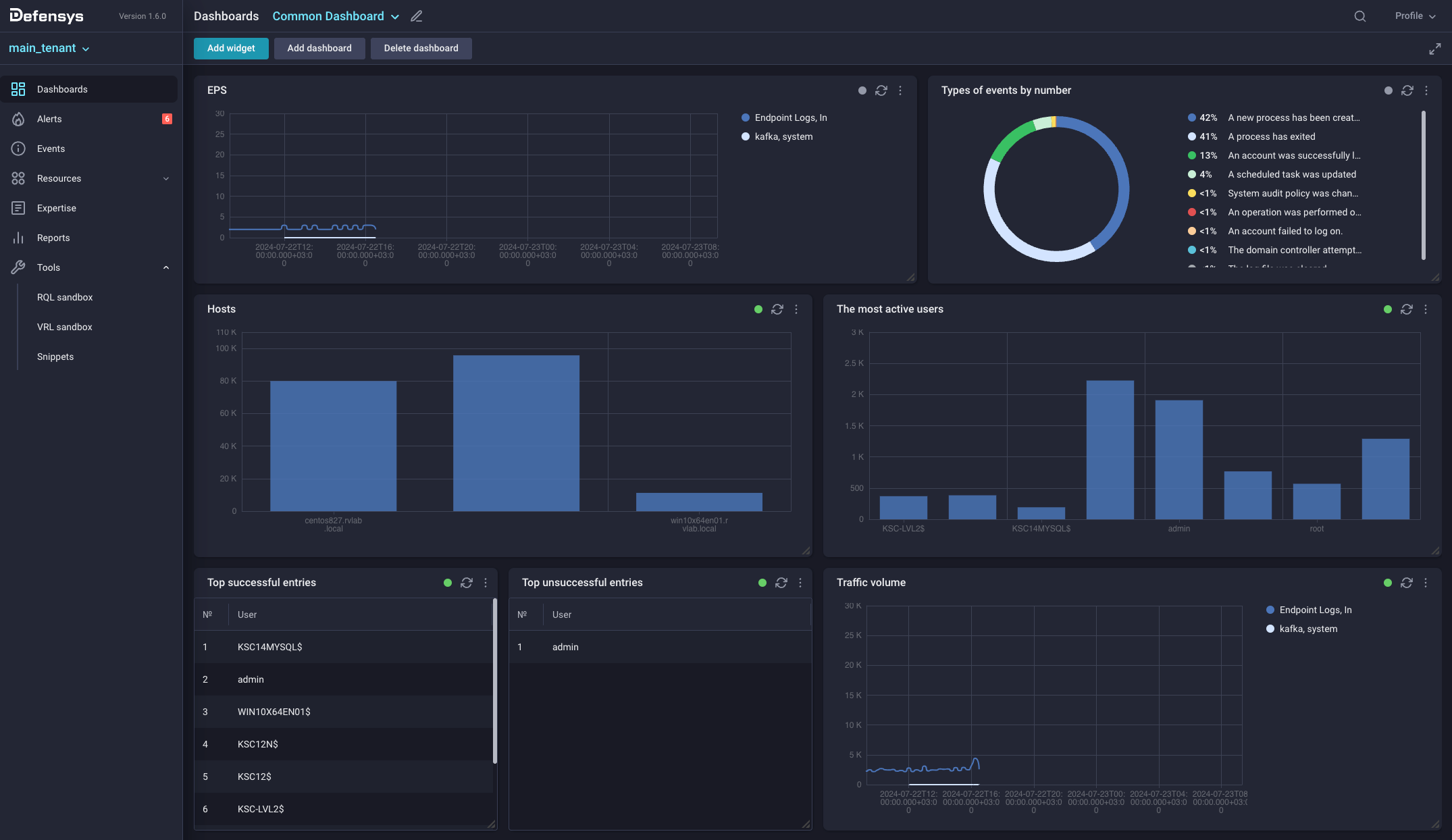Viewport: 1452px width, 840px height.
Task: Refresh the EPS widget
Action: [881, 90]
